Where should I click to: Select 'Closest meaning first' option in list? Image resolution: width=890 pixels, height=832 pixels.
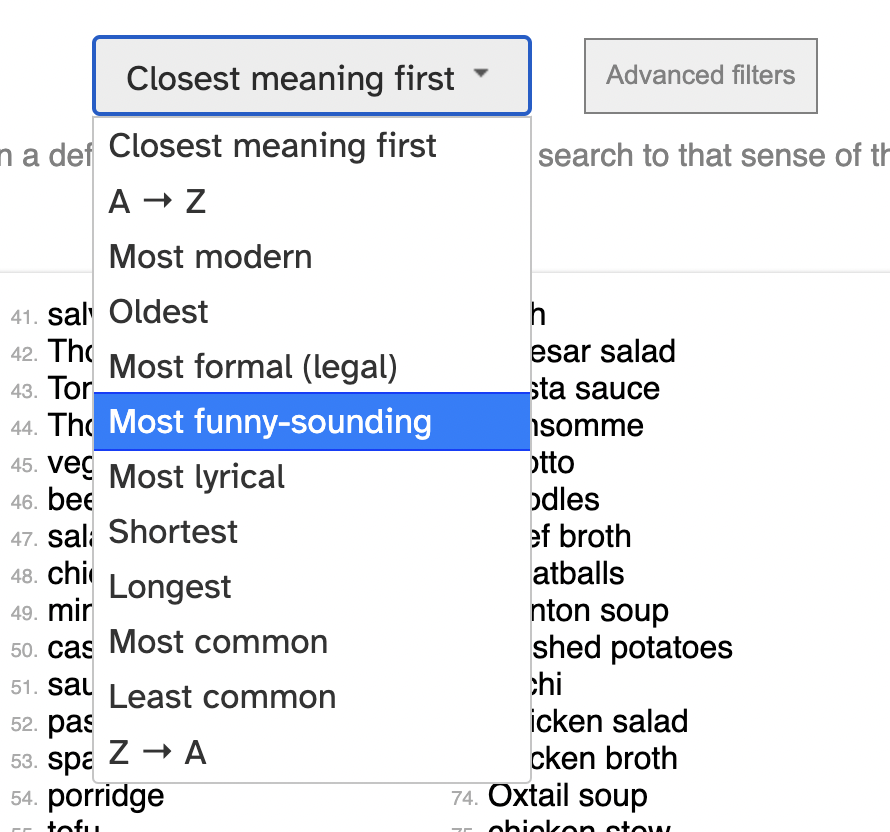(272, 146)
